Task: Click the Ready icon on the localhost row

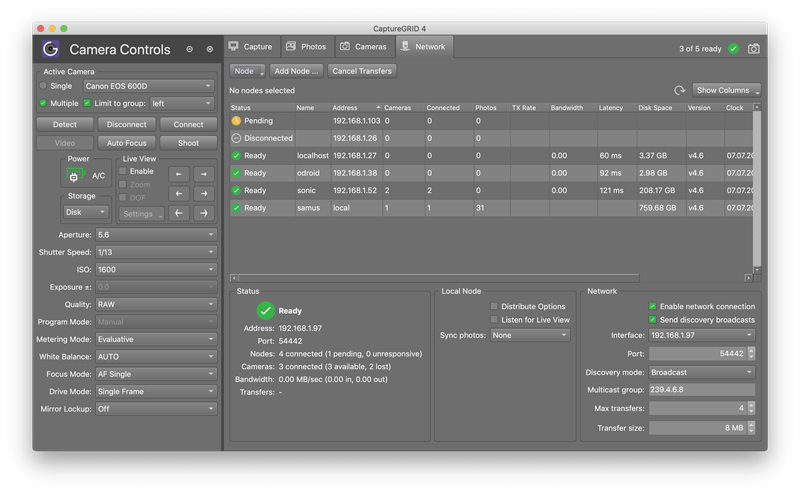Action: 236,156
